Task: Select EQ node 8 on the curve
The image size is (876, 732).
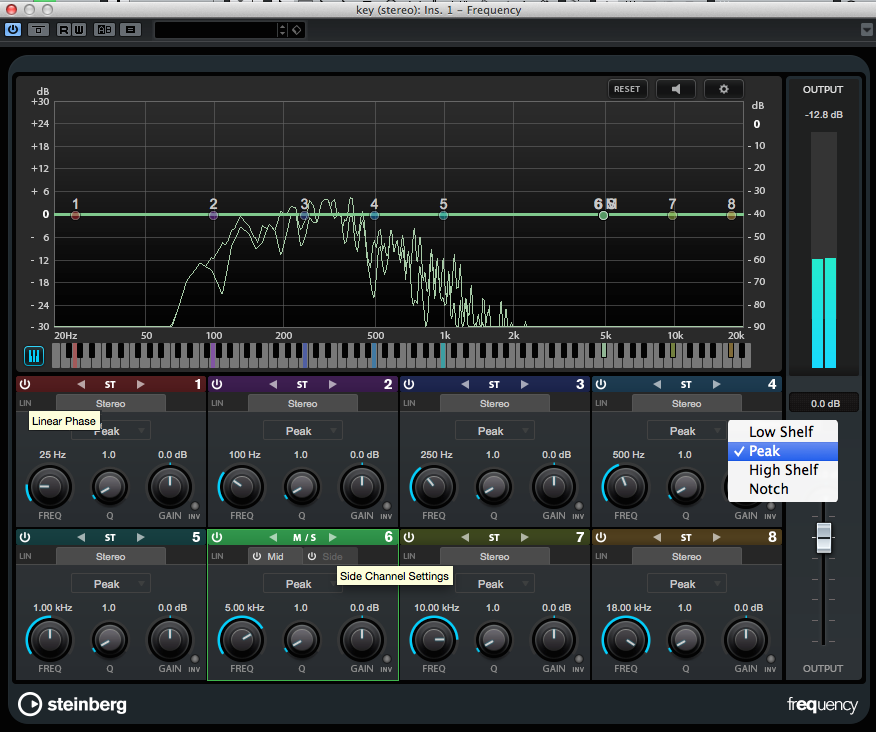Action: (731, 215)
